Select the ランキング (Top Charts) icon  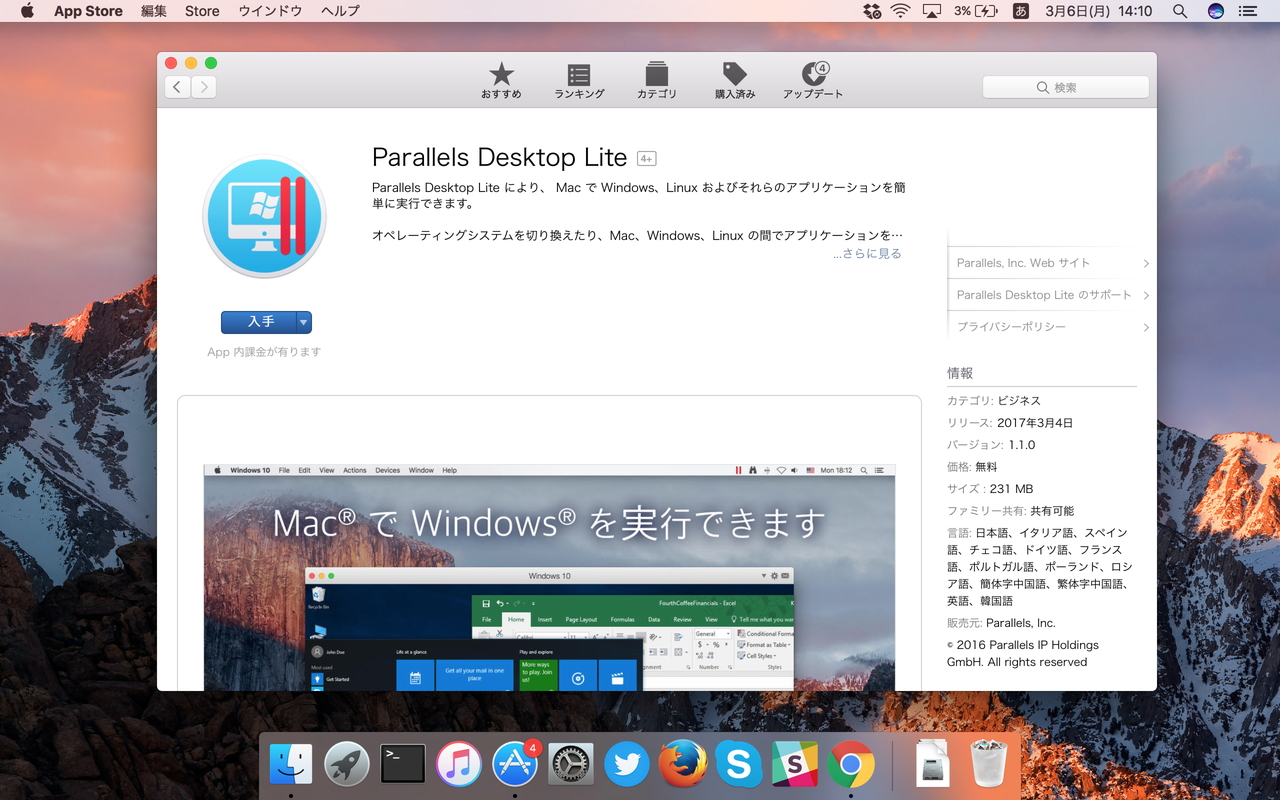click(578, 80)
